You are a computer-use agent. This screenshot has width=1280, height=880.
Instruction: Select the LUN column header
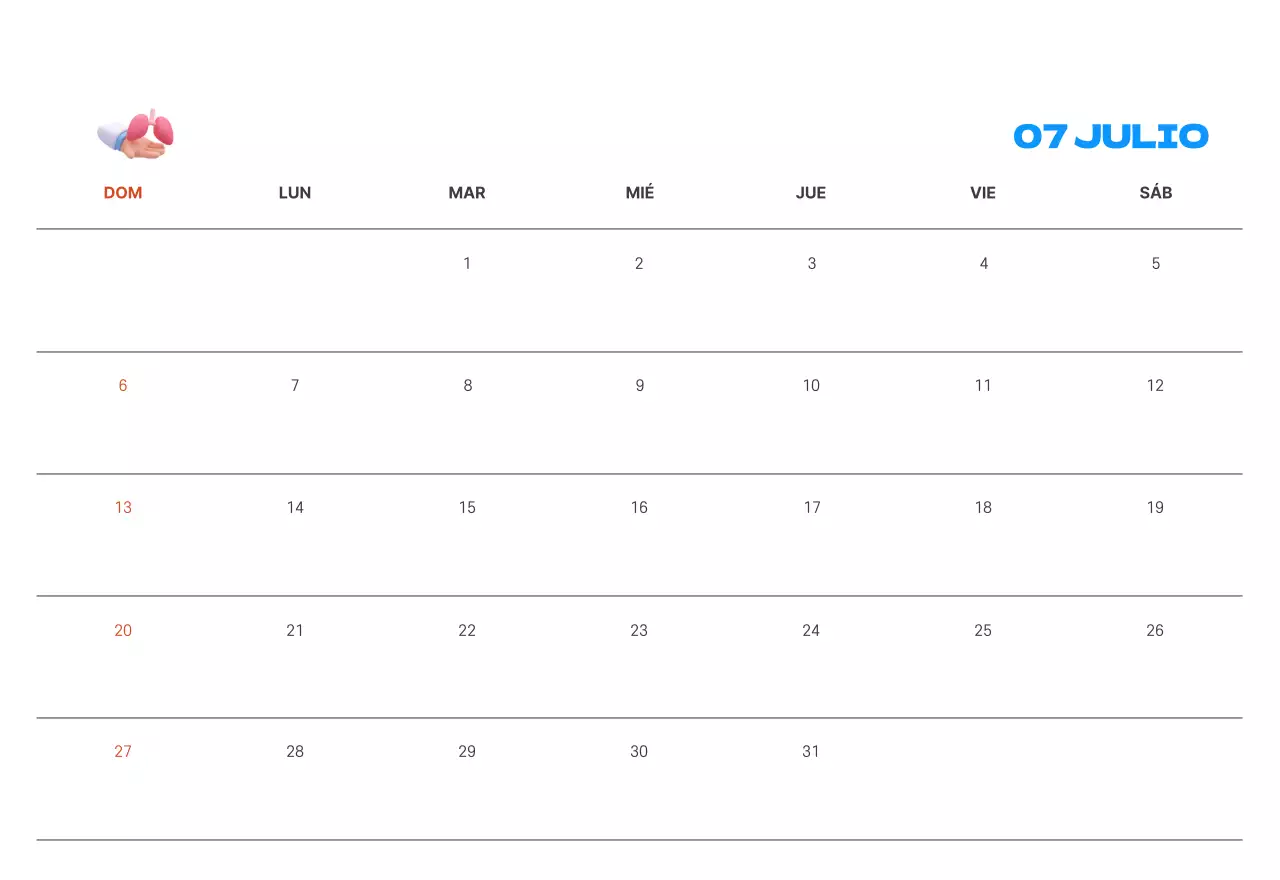point(295,193)
